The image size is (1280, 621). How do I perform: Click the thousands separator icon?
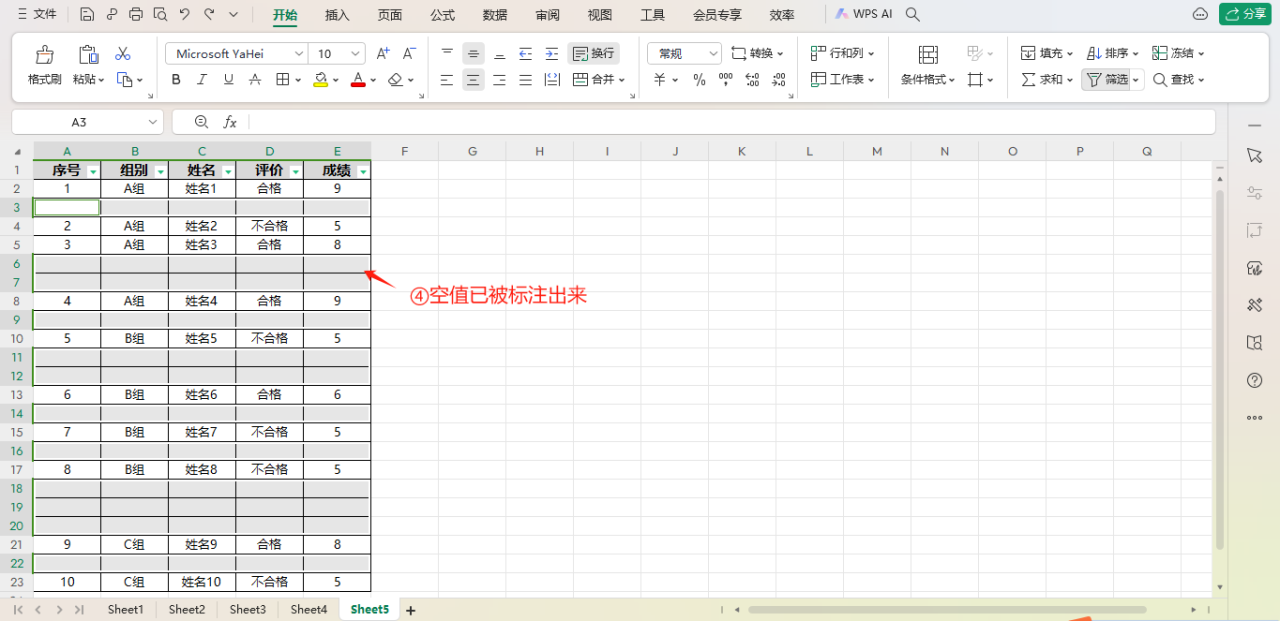click(725, 80)
